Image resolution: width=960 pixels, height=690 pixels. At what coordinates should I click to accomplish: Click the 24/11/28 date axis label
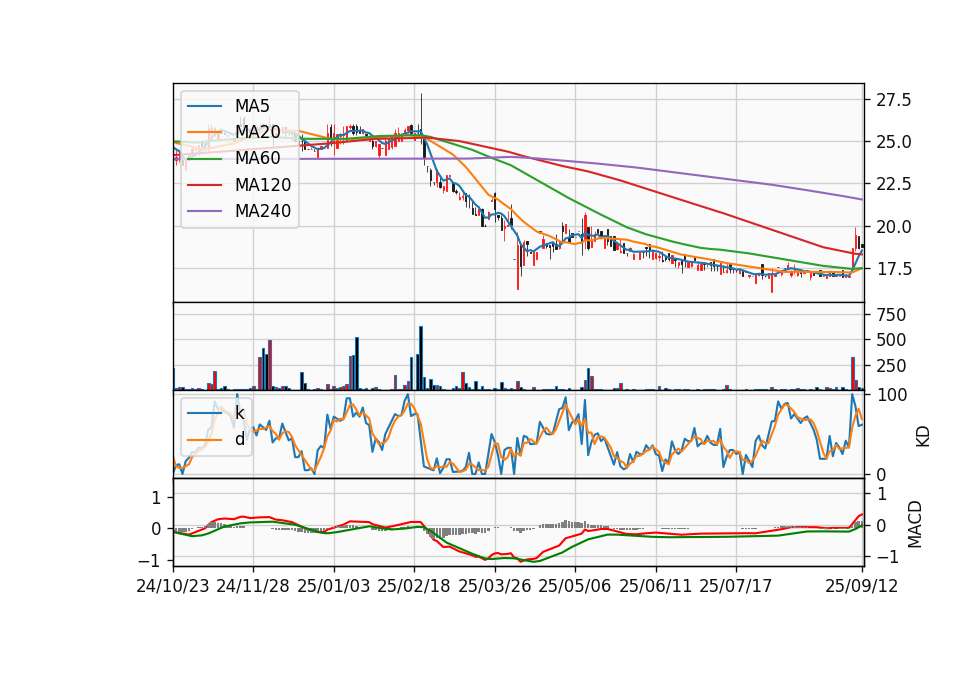[253, 587]
